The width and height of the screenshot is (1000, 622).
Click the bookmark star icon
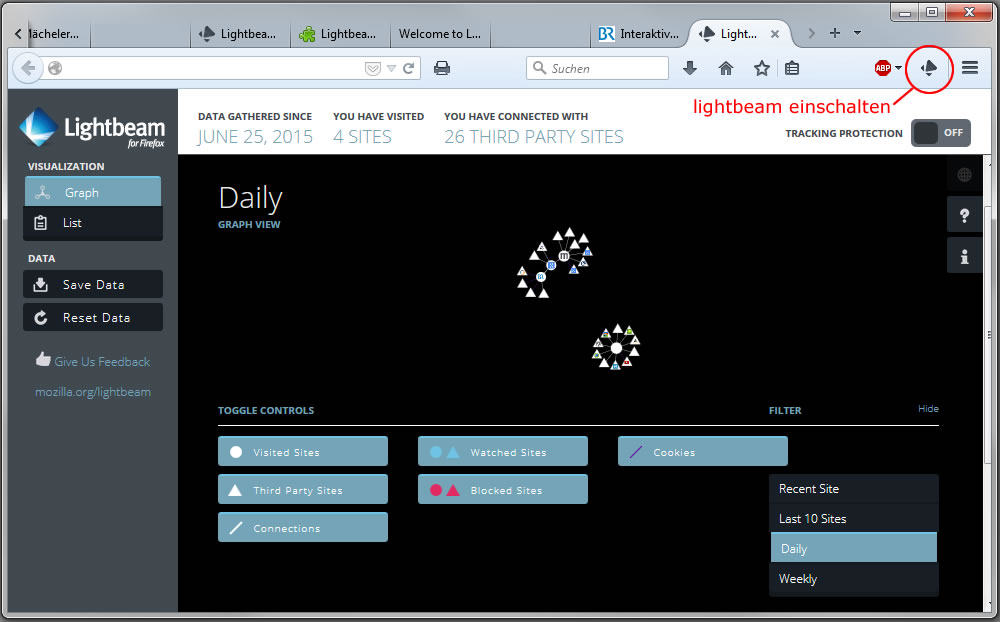[761, 68]
